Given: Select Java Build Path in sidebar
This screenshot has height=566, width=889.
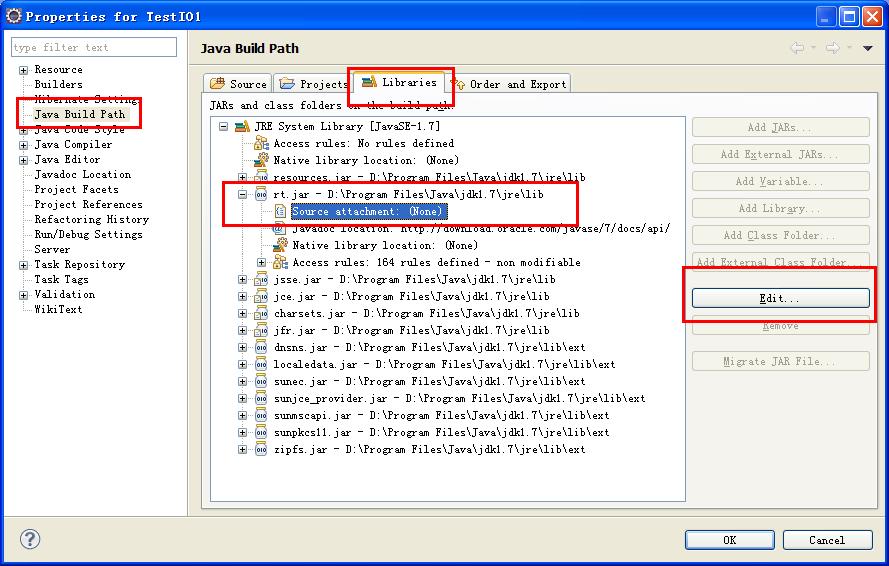Looking at the screenshot, I should click(x=79, y=114).
